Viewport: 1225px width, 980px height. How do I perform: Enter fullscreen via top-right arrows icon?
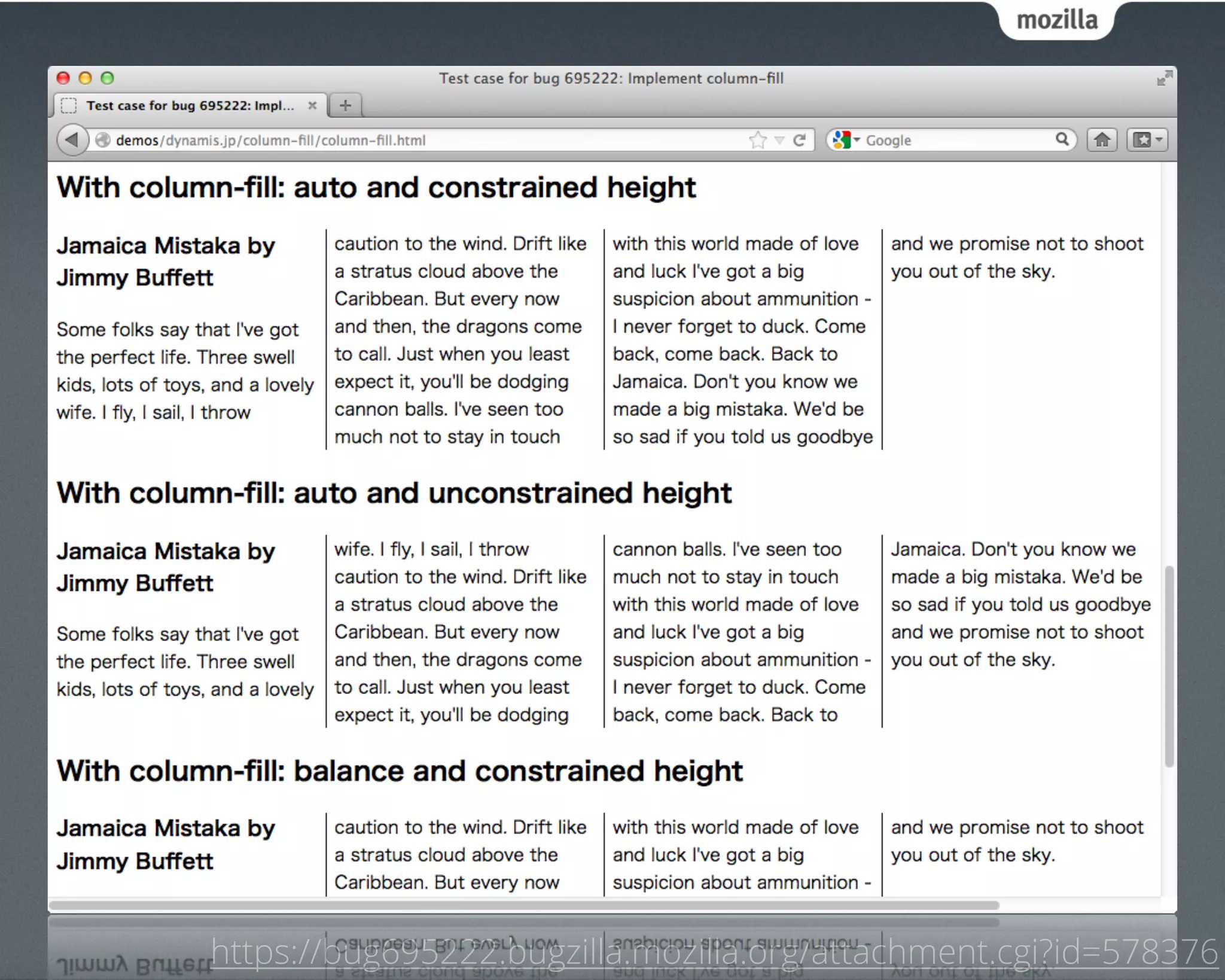pyautogui.click(x=1164, y=78)
